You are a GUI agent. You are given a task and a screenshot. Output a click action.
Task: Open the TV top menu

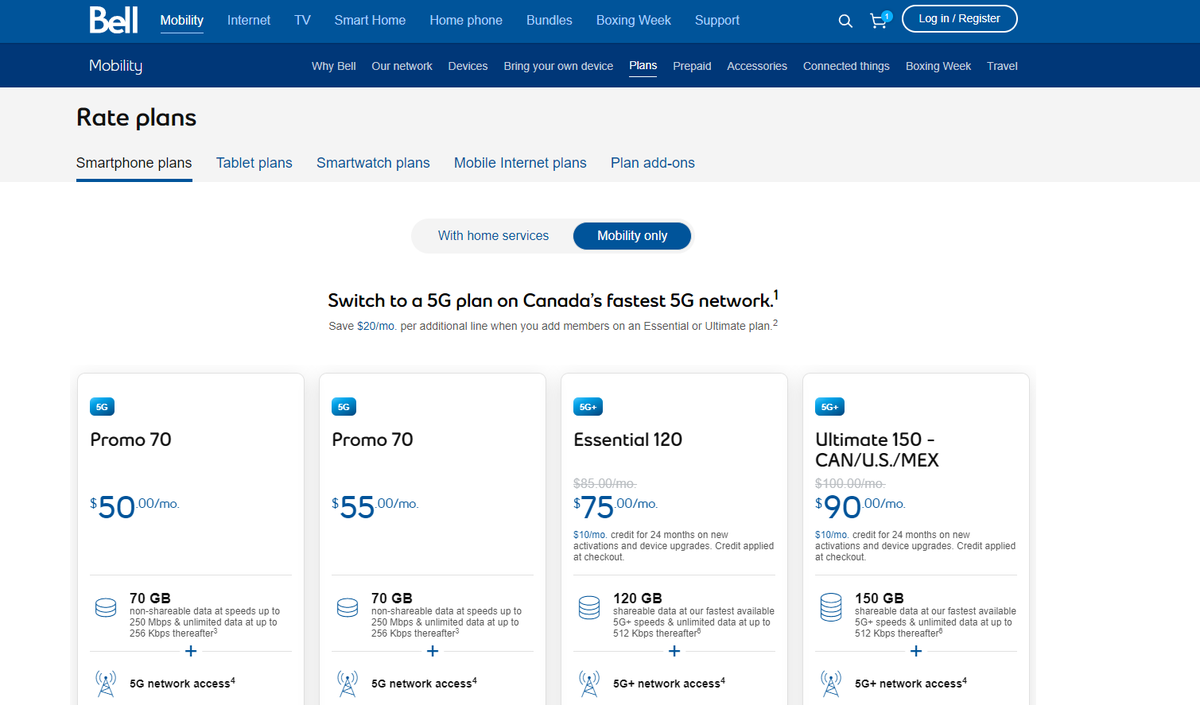pyautogui.click(x=303, y=20)
